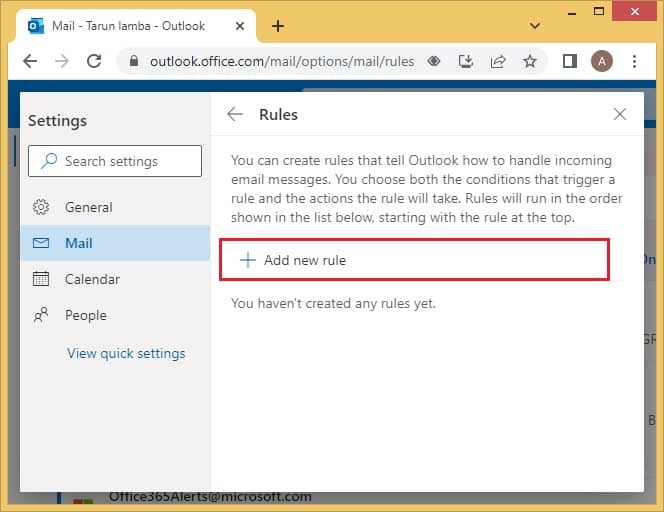The height and width of the screenshot is (512, 664).
Task: Select the Mail settings category
Action: pos(115,243)
